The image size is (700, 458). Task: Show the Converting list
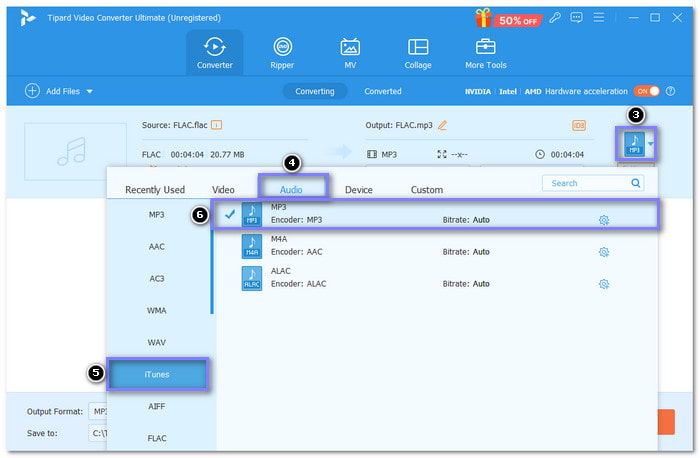click(315, 91)
